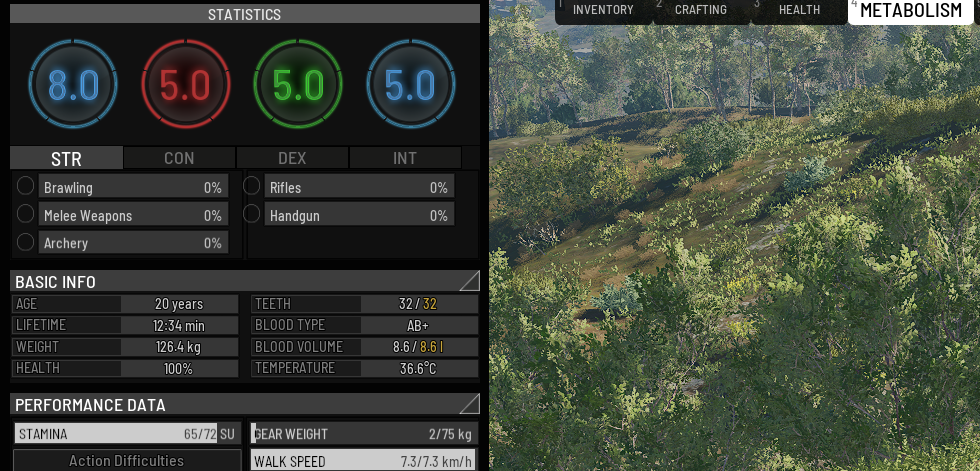
Task: Click the Blood Type AB+ field
Action: point(419,325)
